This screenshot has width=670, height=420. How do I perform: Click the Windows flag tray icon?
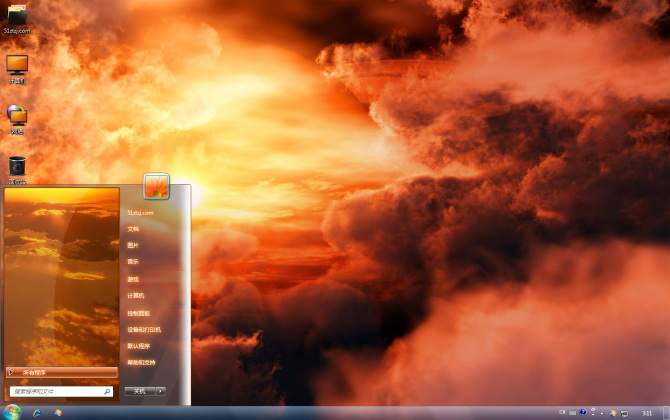click(x=613, y=413)
